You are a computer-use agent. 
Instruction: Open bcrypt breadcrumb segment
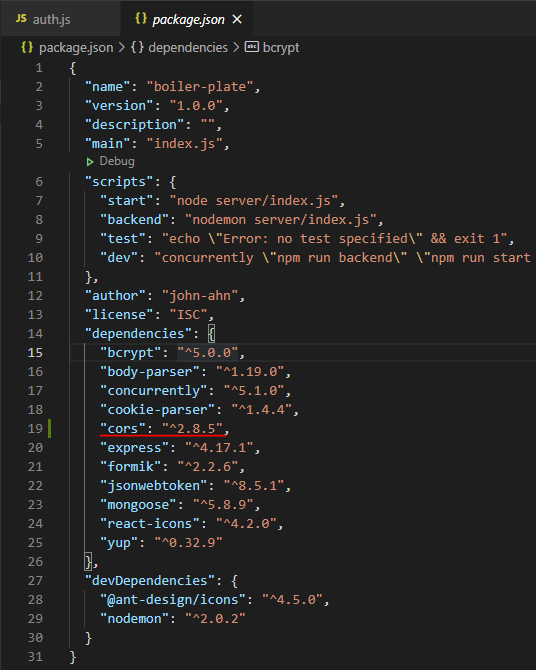[x=281, y=47]
